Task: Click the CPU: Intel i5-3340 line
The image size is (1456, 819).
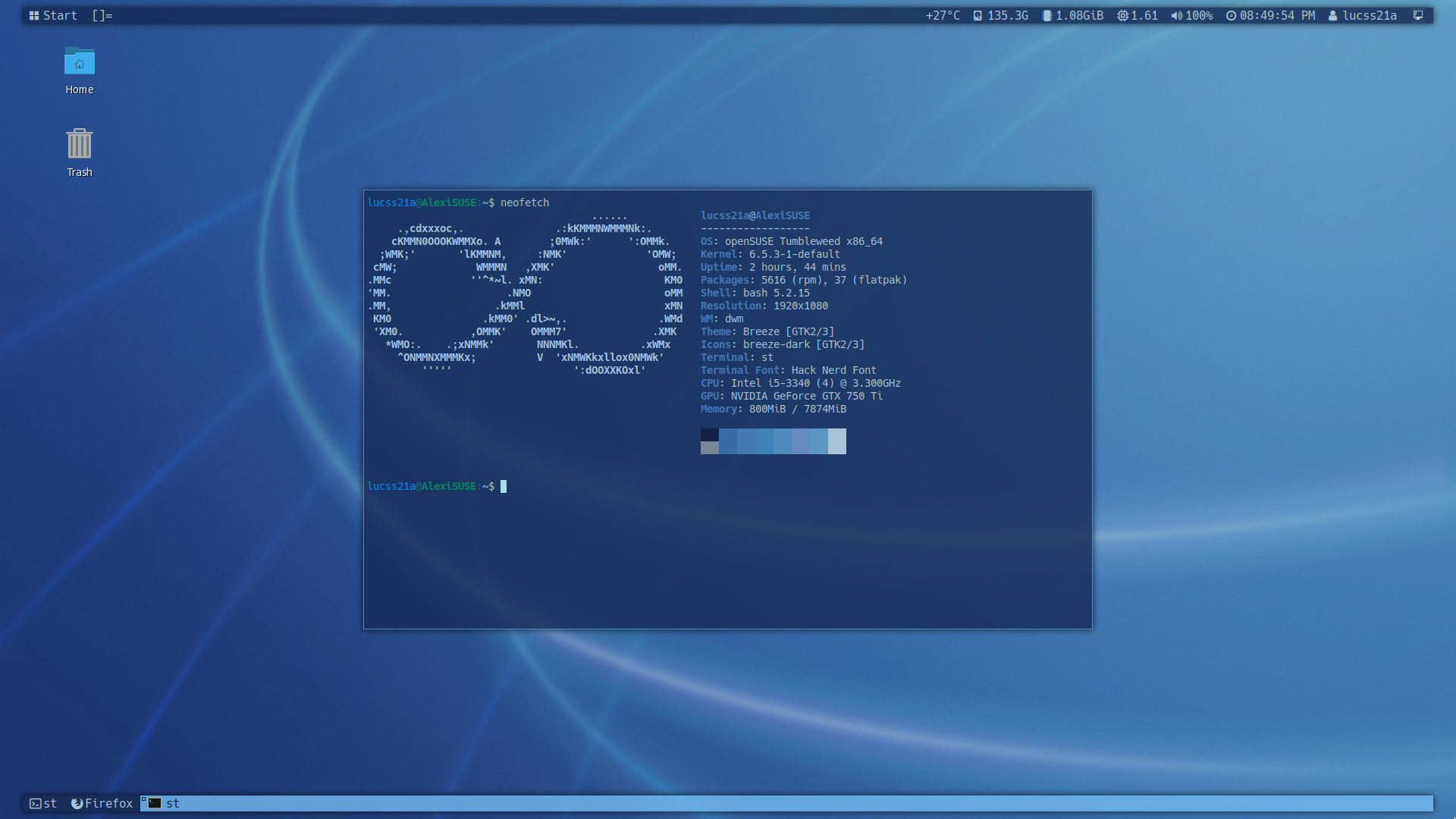Action: click(x=801, y=383)
